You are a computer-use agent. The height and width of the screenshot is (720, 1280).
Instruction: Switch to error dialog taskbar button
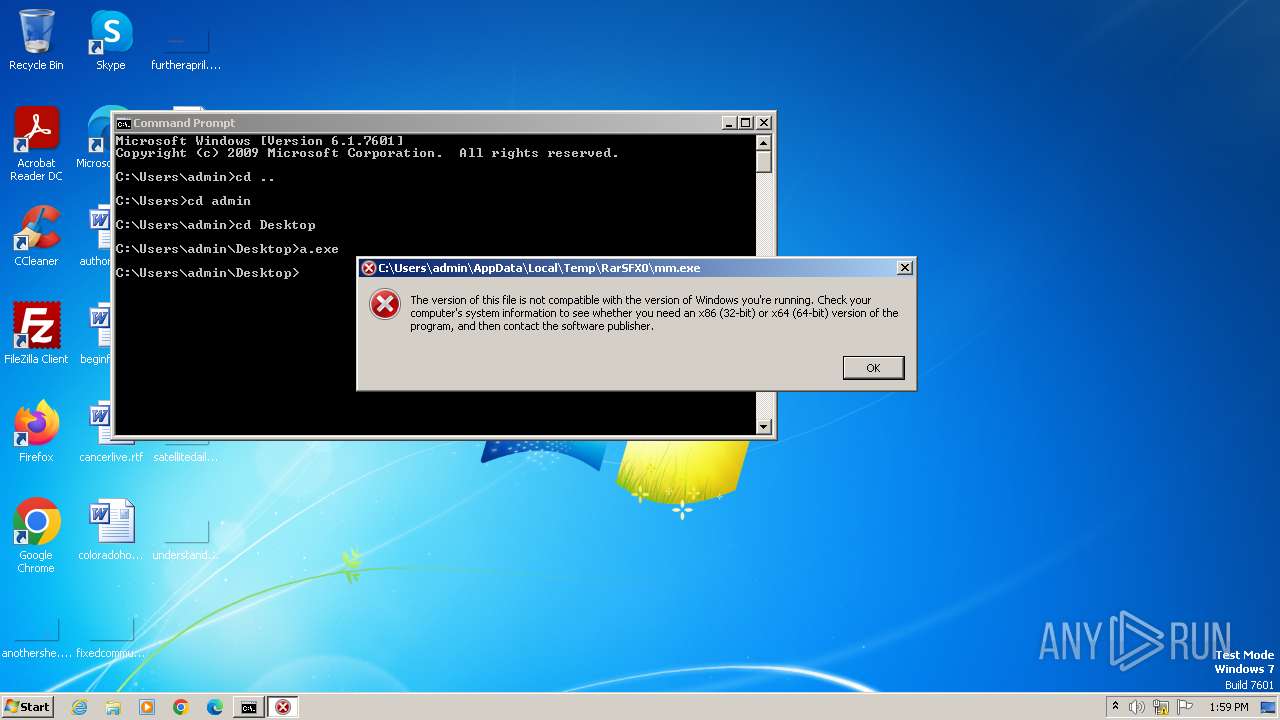click(x=283, y=707)
